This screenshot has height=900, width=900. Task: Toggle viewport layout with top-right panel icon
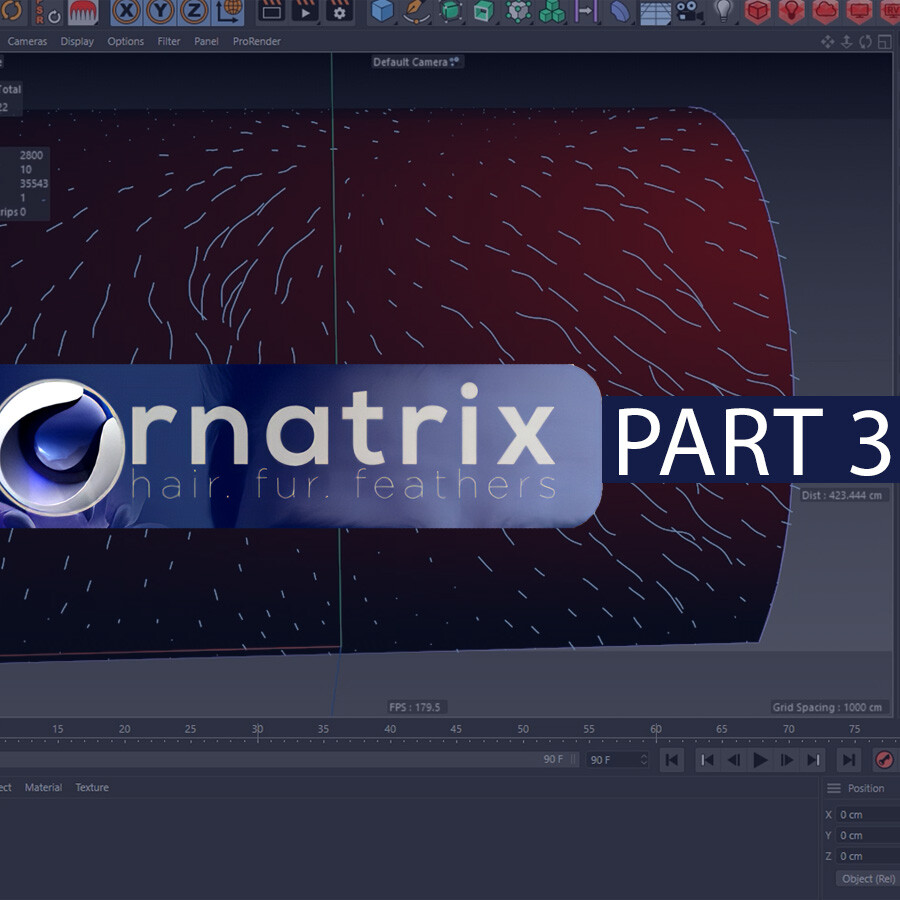pos(884,41)
